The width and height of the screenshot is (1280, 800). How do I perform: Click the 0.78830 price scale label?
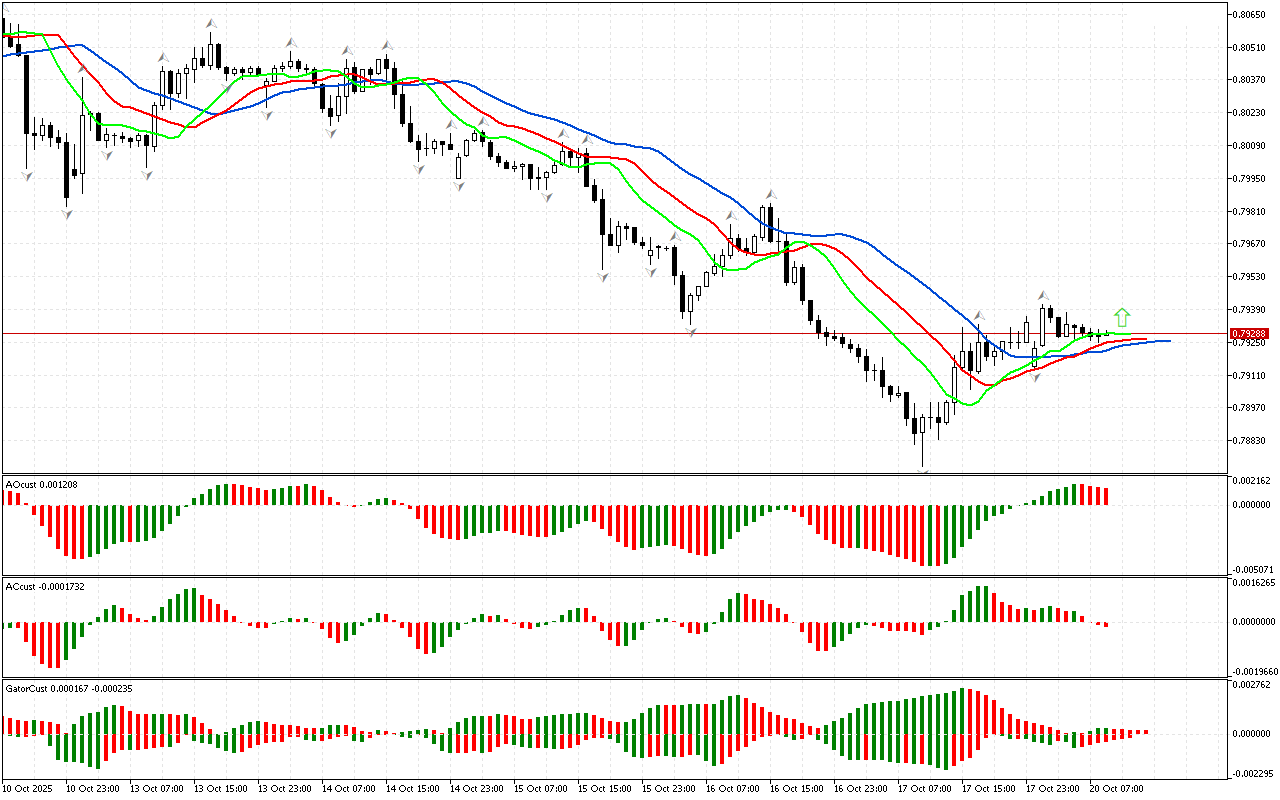coord(1250,441)
